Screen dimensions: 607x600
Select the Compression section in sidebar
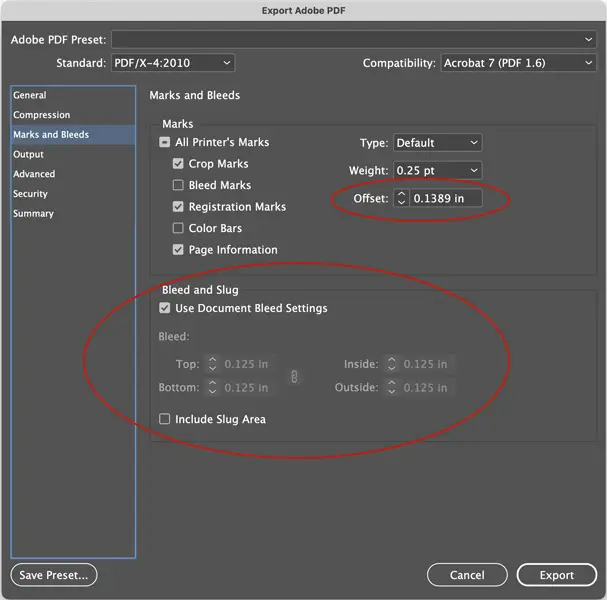coord(42,115)
